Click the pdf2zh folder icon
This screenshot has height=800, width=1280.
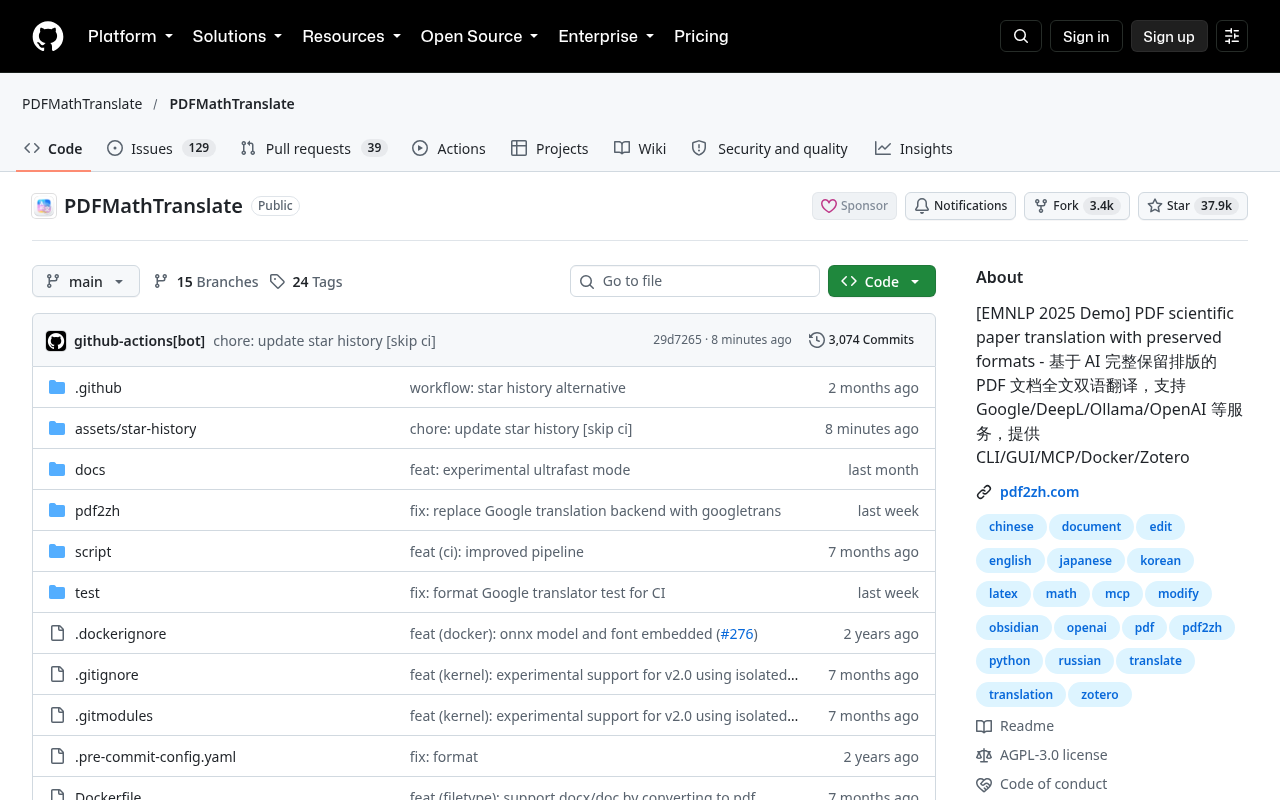(57, 511)
